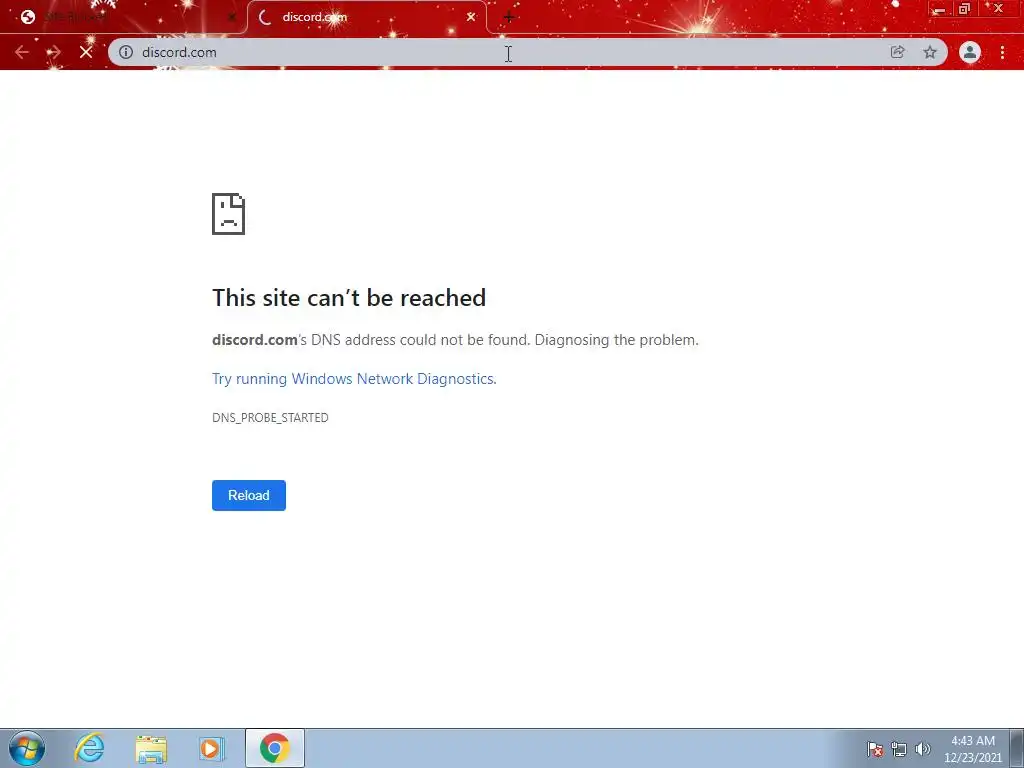1024x768 pixels.
Task: Switch to the discord.com tab
Action: pyautogui.click(x=367, y=17)
